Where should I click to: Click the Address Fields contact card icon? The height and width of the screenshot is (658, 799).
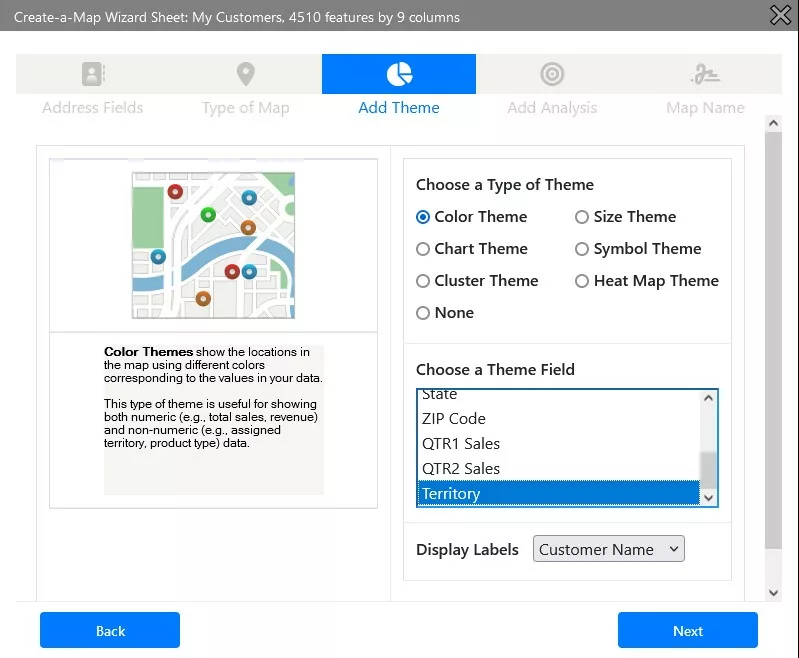point(93,74)
